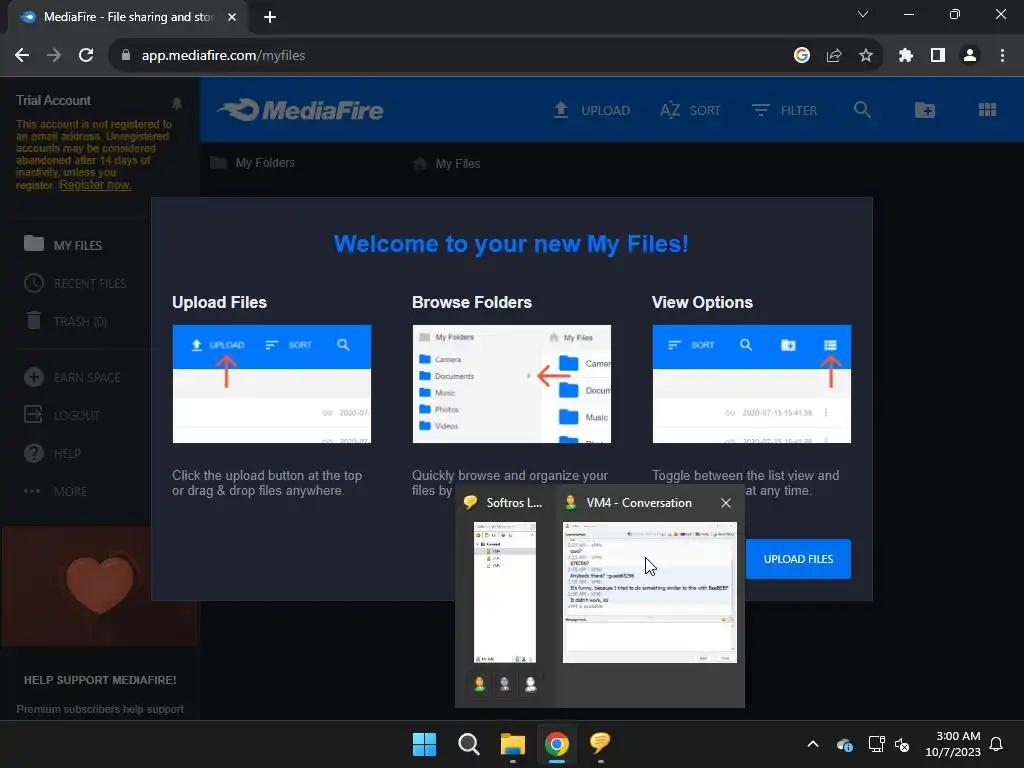
Task: Click the UPLOAD FILES button
Action: pos(798,559)
